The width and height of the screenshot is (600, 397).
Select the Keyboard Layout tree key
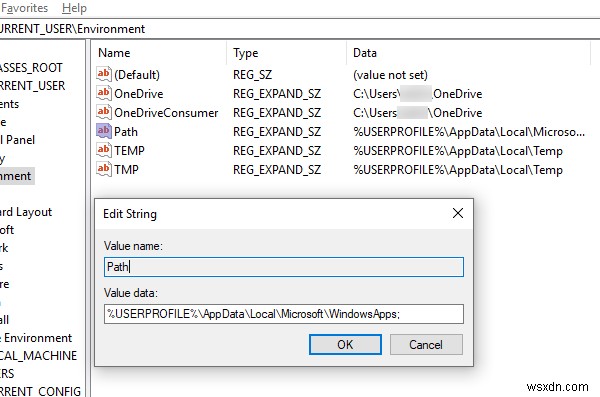point(26,212)
